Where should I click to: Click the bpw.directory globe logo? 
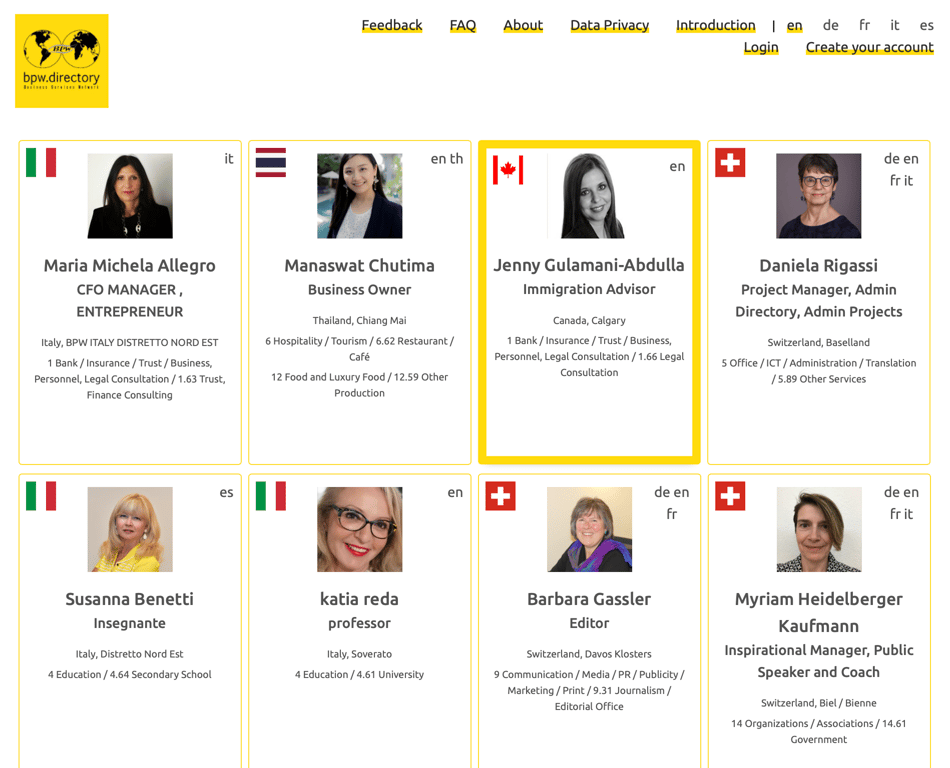[x=62, y=61]
